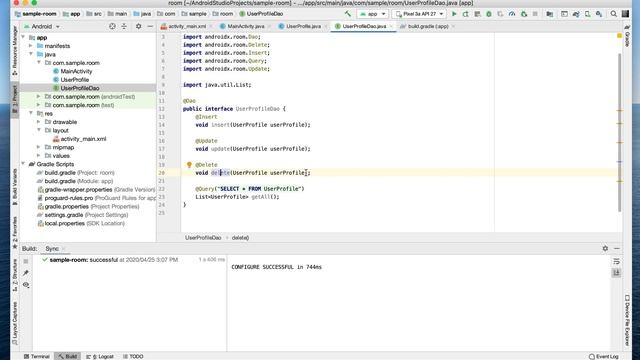This screenshot has height=360, width=640.
Task: Open Project panel settings gear
Action: (138, 26)
